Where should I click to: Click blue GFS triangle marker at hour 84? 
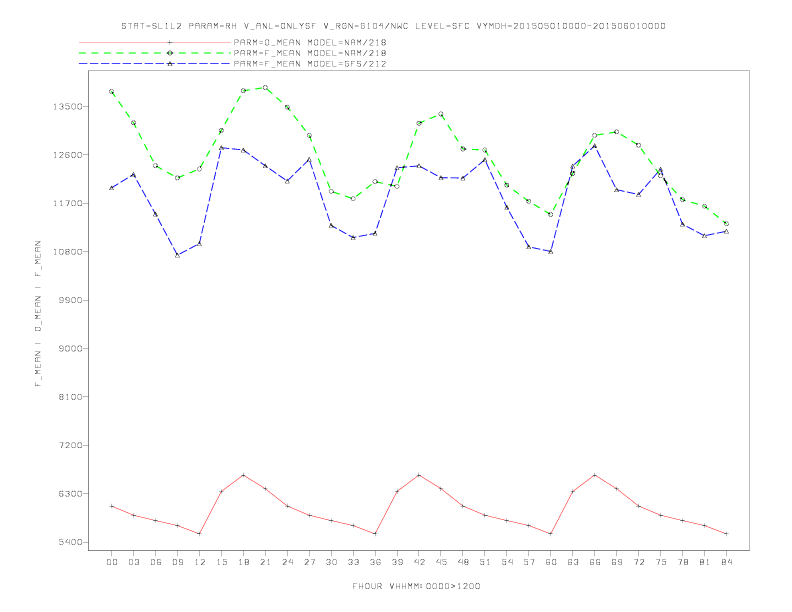pyautogui.click(x=726, y=231)
